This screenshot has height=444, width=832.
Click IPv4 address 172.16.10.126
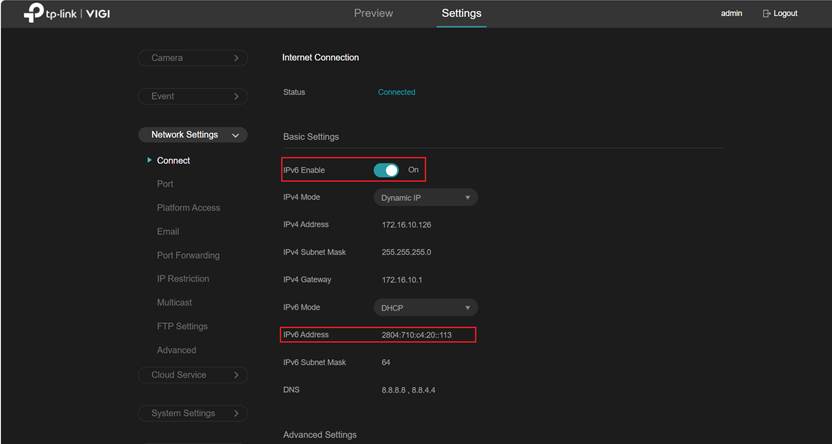406,225
